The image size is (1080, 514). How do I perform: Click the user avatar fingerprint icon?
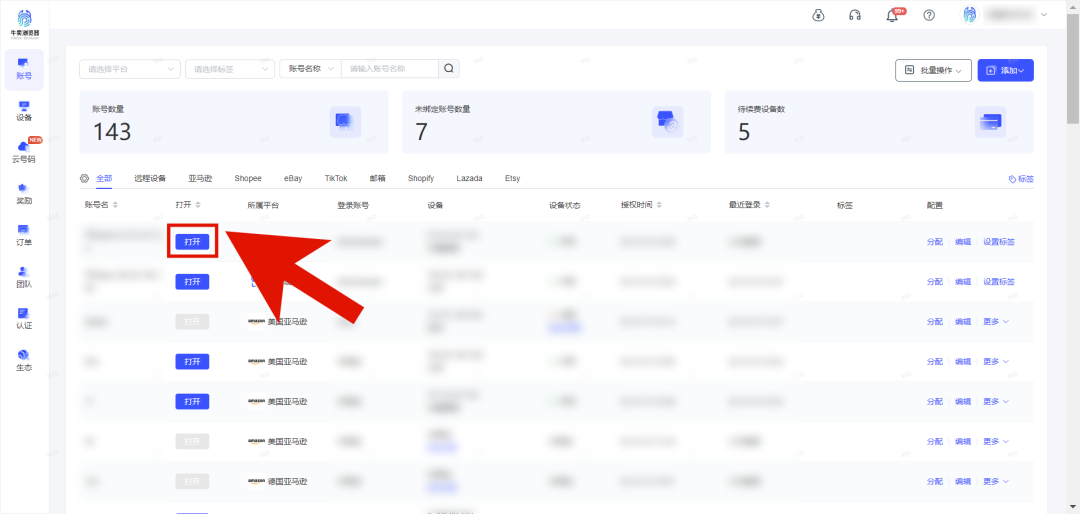tap(969, 15)
